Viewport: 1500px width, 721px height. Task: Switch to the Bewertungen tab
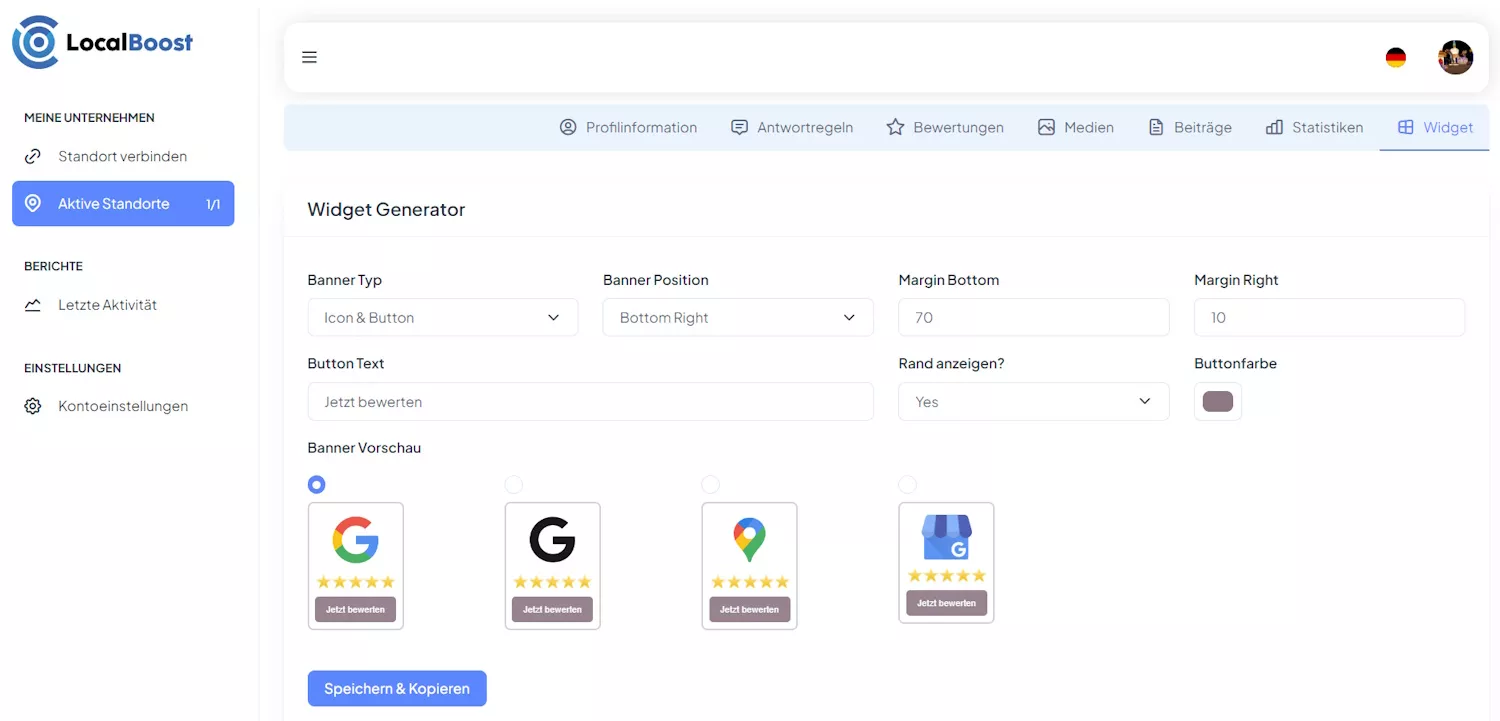point(945,127)
